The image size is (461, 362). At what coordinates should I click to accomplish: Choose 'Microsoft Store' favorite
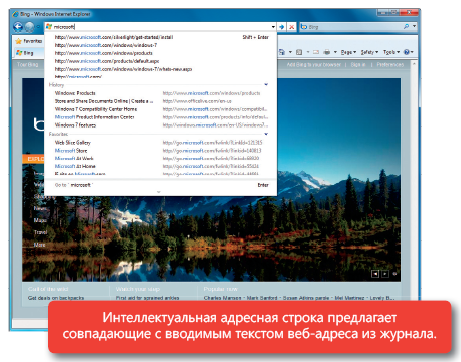tap(162, 151)
